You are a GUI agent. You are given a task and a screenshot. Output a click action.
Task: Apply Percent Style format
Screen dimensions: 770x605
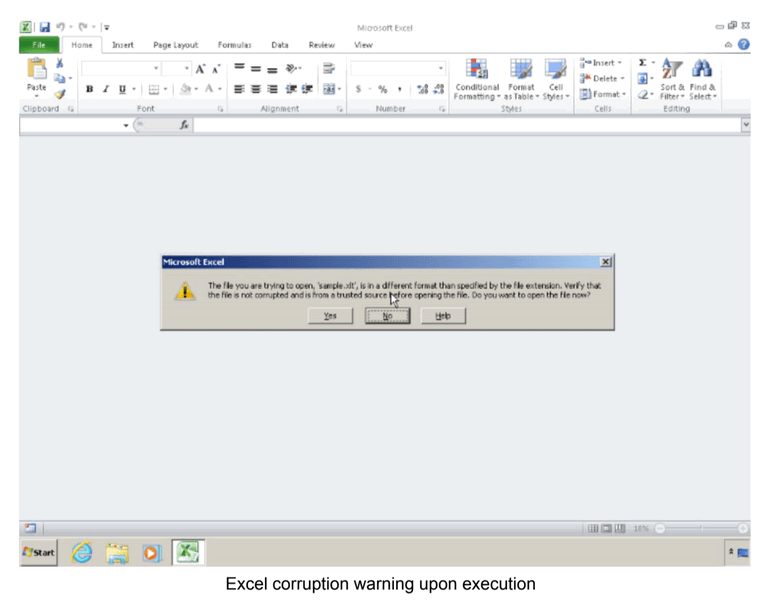click(x=383, y=89)
